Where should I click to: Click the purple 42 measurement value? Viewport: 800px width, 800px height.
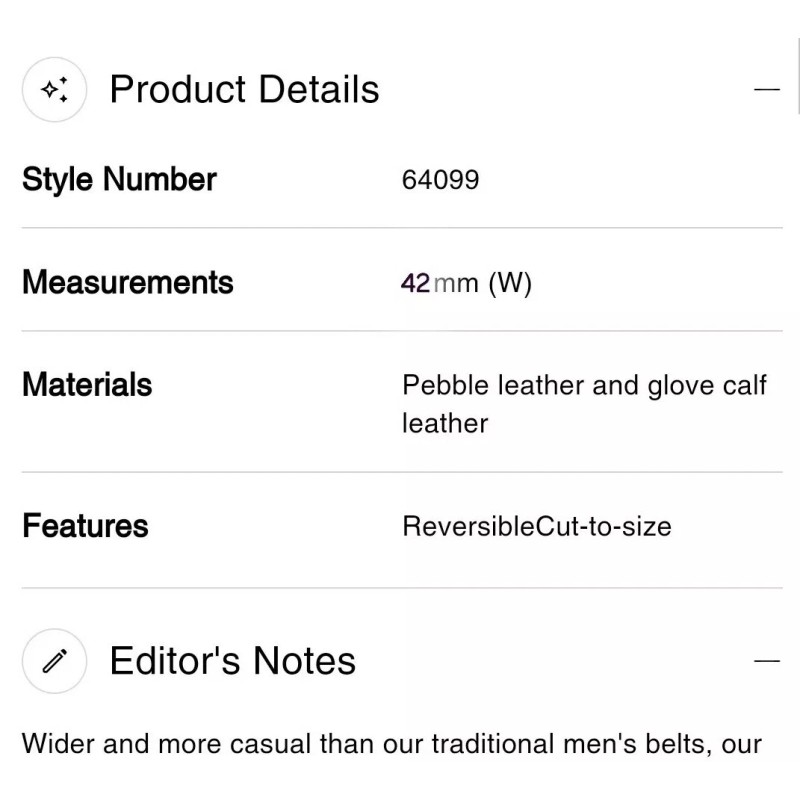tap(415, 283)
